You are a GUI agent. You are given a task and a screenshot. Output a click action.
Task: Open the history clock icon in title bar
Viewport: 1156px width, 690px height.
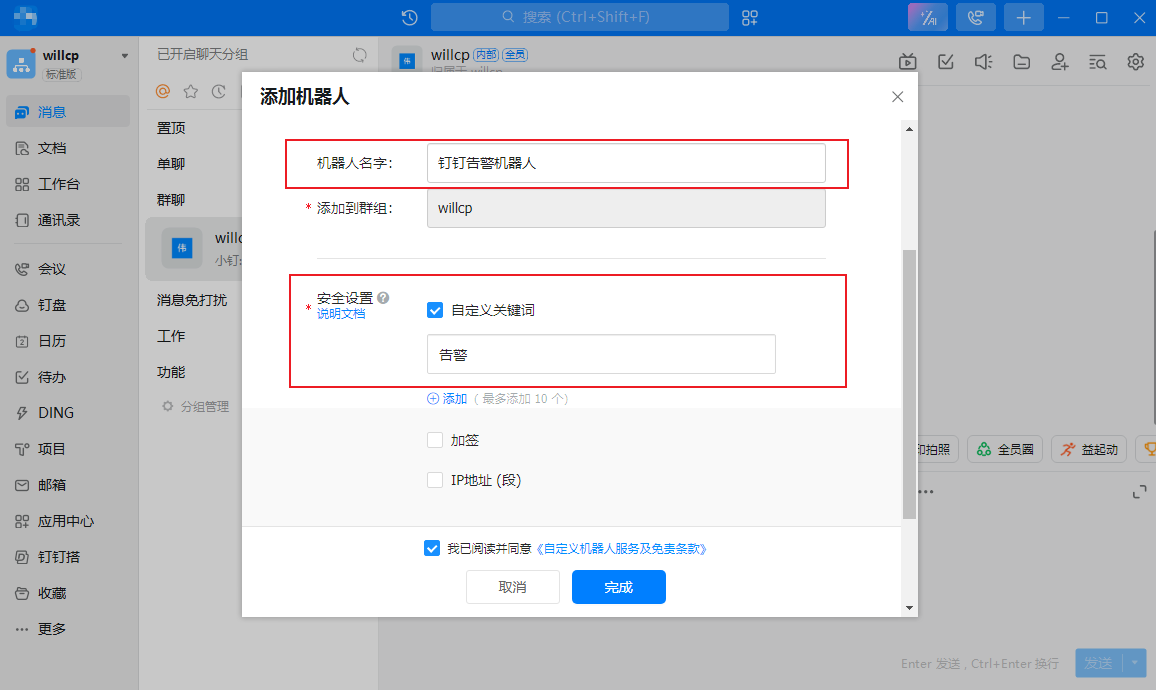410,18
